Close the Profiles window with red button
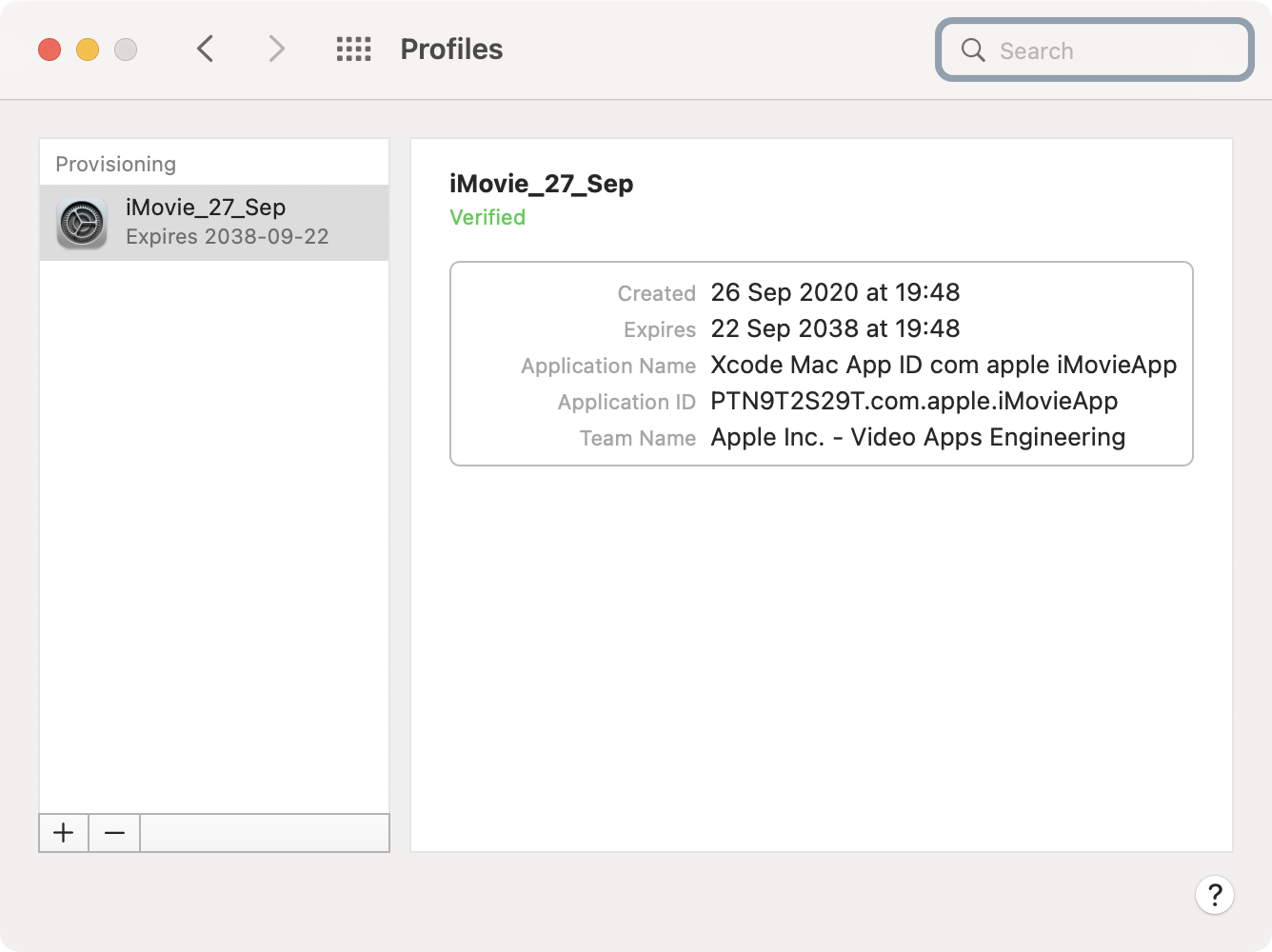 pyautogui.click(x=50, y=50)
